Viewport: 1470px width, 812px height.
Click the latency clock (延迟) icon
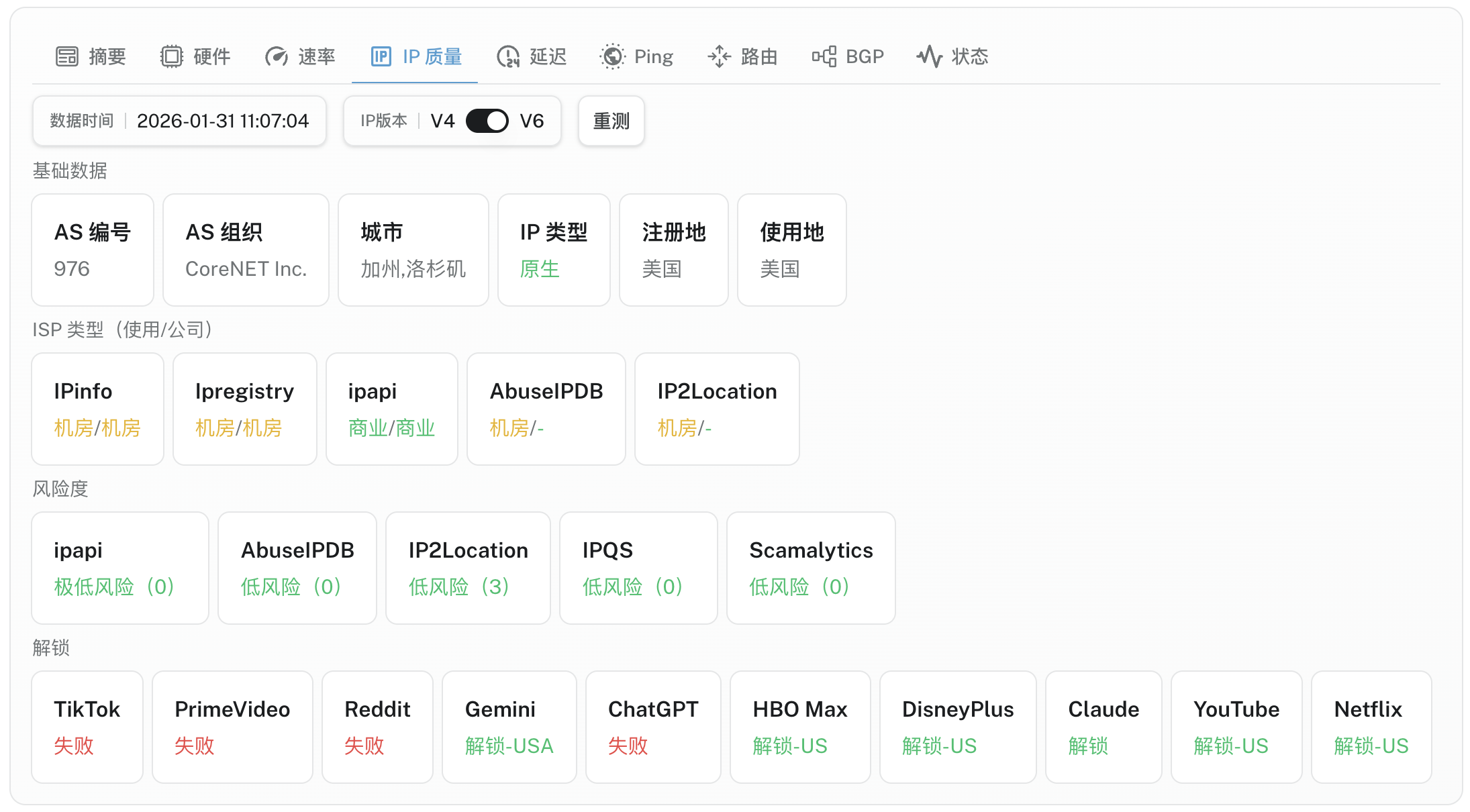coord(508,56)
